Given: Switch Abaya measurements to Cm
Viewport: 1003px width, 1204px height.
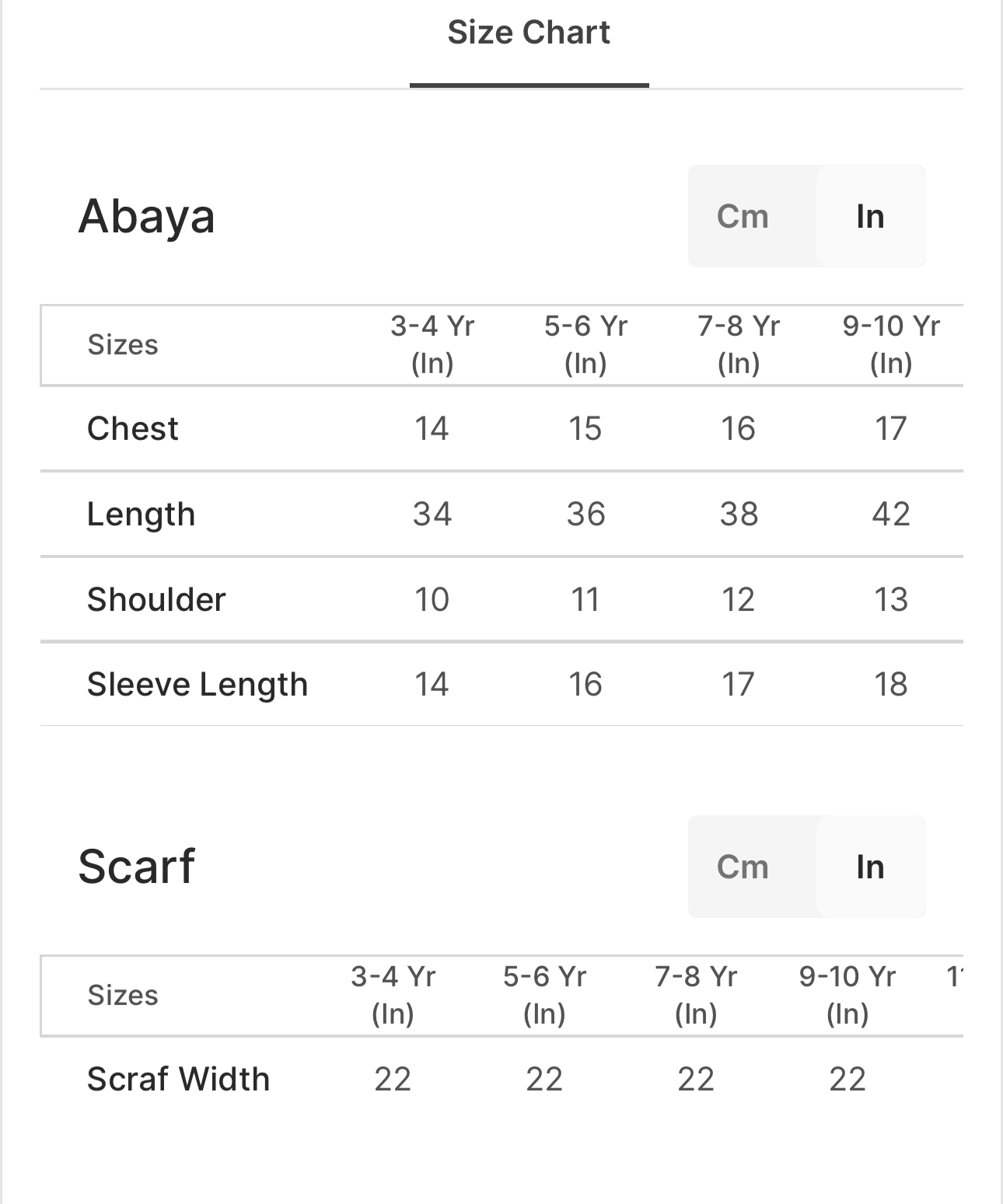Looking at the screenshot, I should point(743,216).
